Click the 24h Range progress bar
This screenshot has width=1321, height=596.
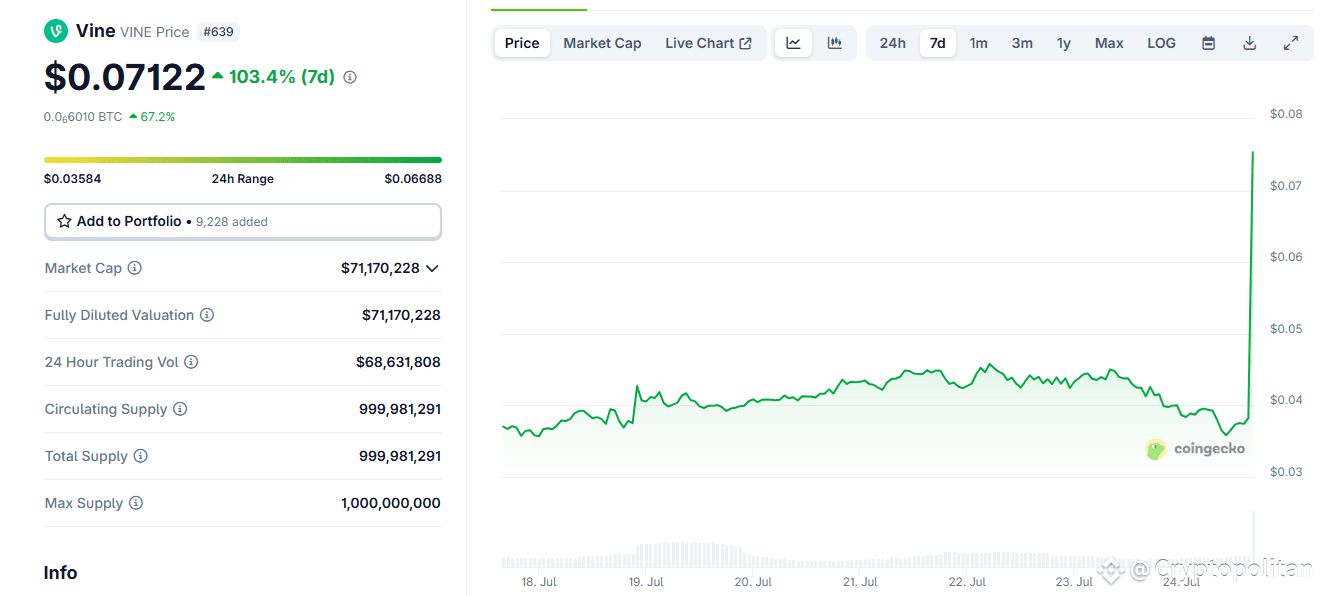coord(243,160)
